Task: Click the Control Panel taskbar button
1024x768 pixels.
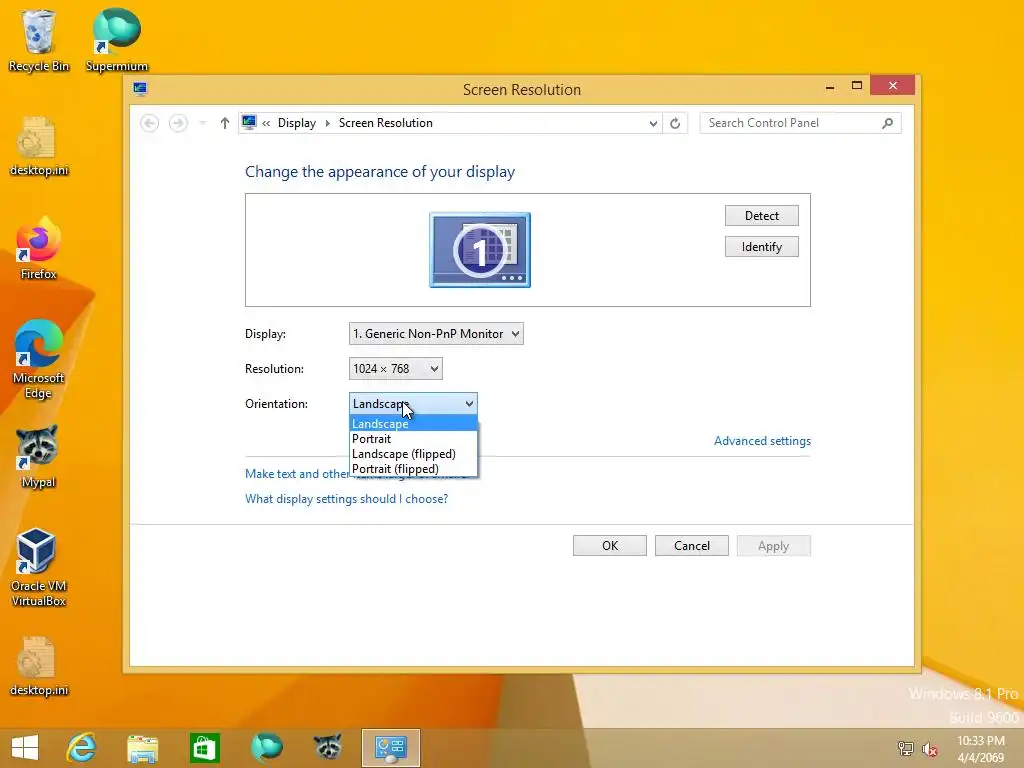Action: coord(391,748)
